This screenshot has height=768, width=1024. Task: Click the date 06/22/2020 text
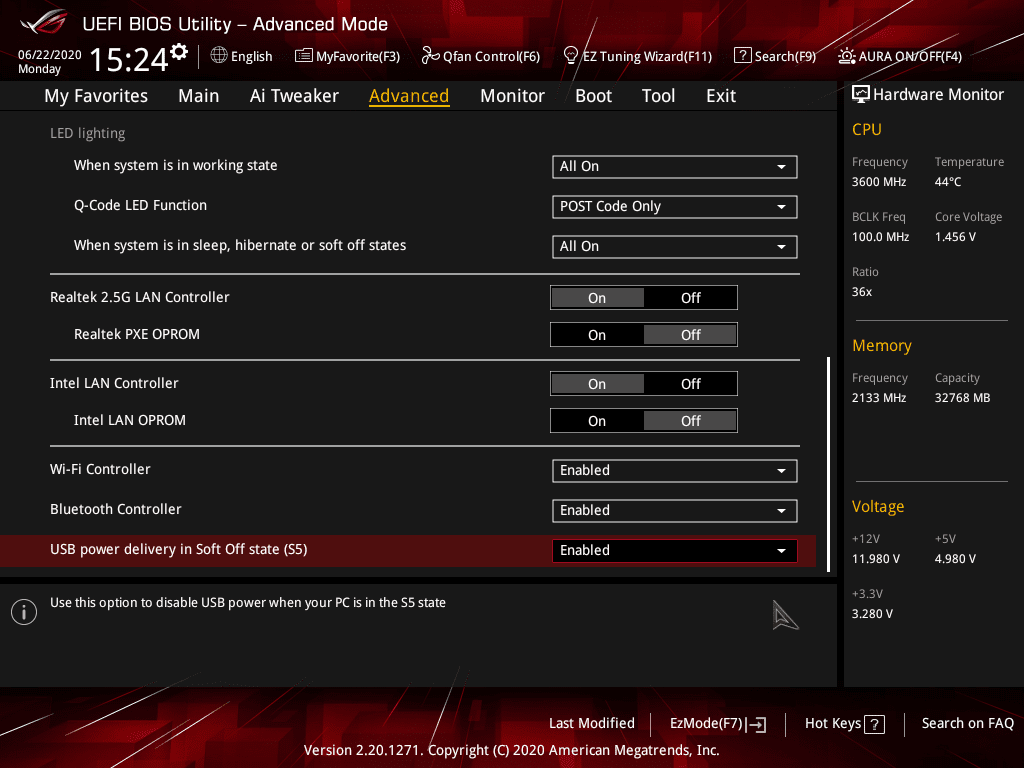(50, 54)
